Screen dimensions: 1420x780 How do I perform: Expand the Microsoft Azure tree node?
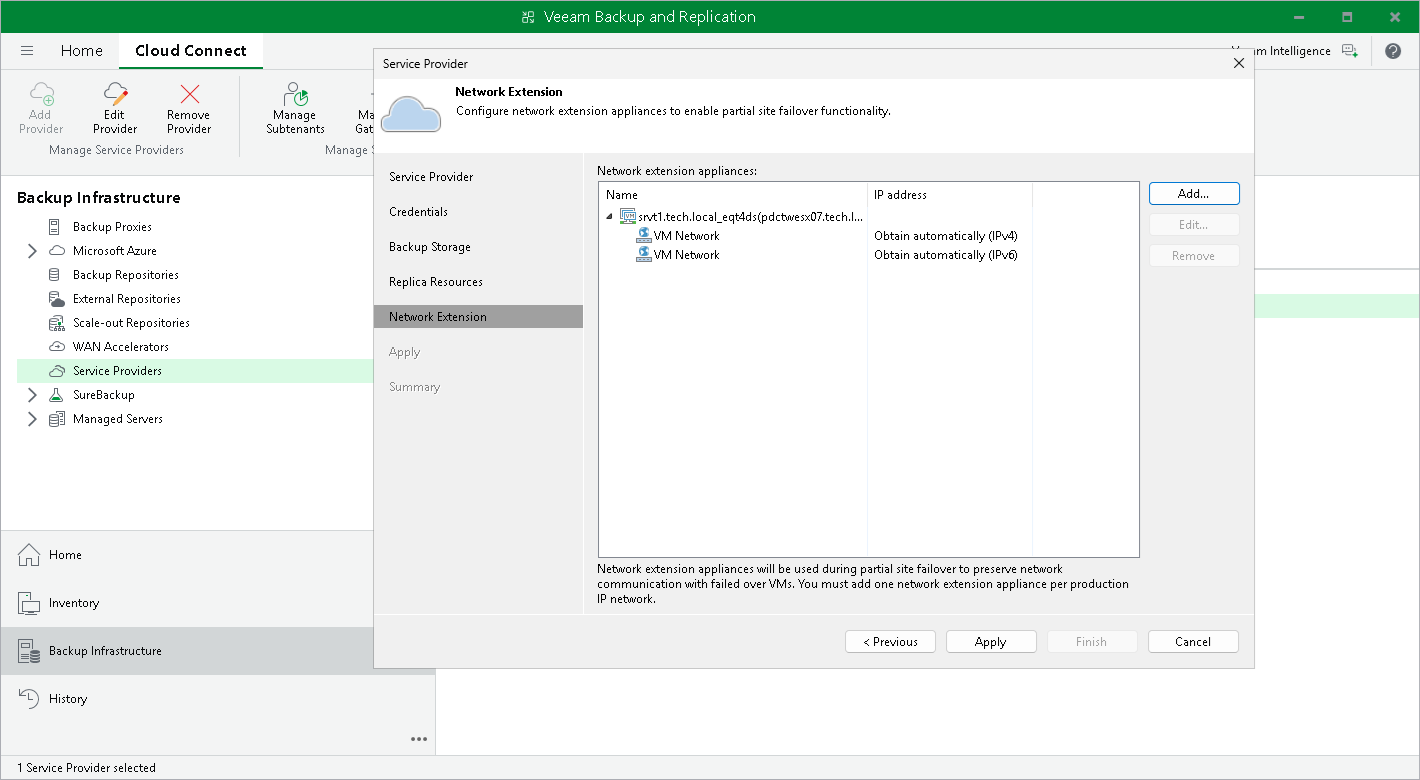click(32, 251)
